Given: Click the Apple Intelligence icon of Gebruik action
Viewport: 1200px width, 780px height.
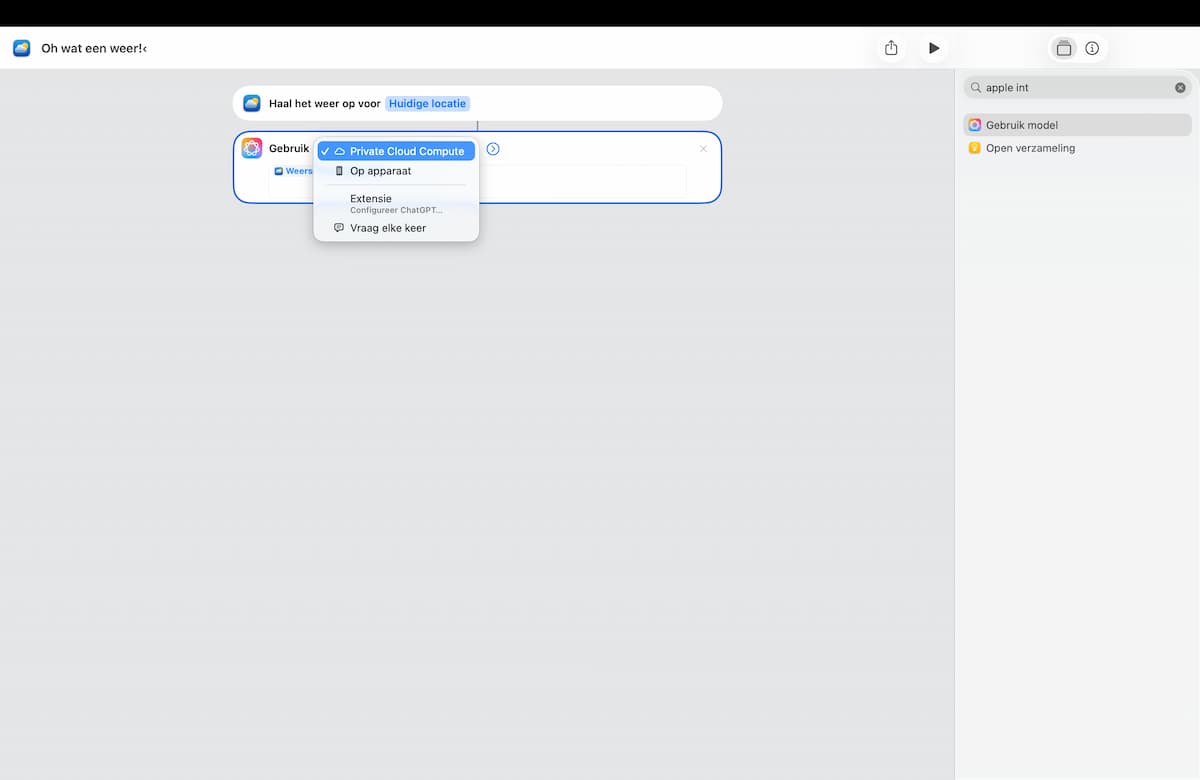Looking at the screenshot, I should pos(252,148).
